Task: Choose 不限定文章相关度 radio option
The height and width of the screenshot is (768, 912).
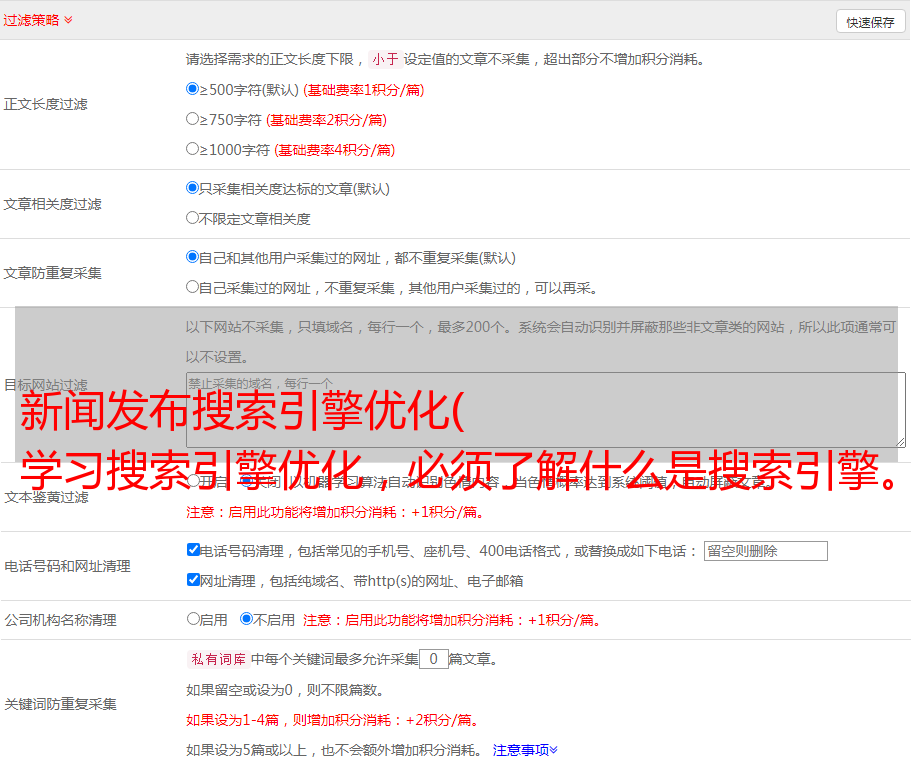Action: click(192, 218)
